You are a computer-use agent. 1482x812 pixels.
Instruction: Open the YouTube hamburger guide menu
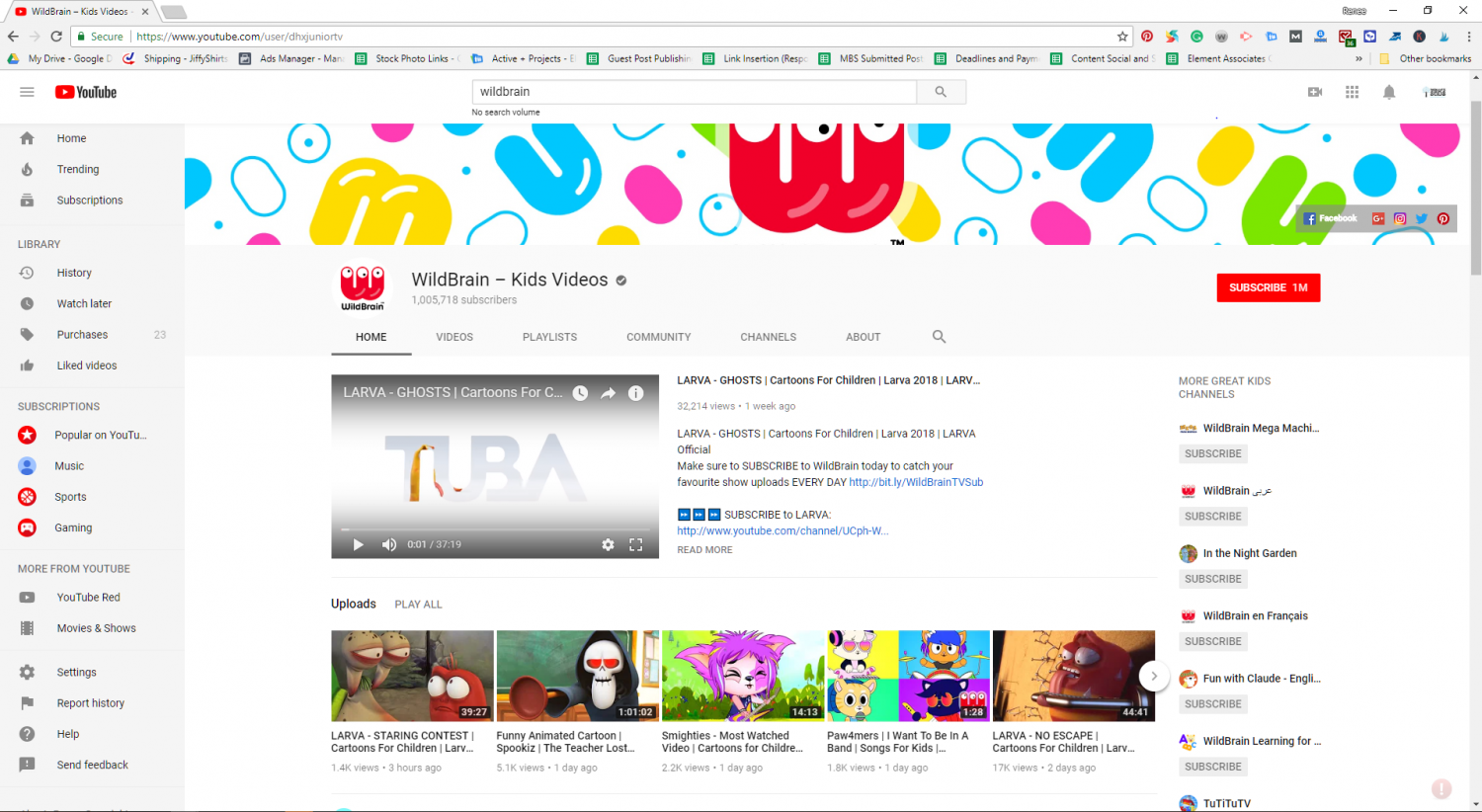27,92
